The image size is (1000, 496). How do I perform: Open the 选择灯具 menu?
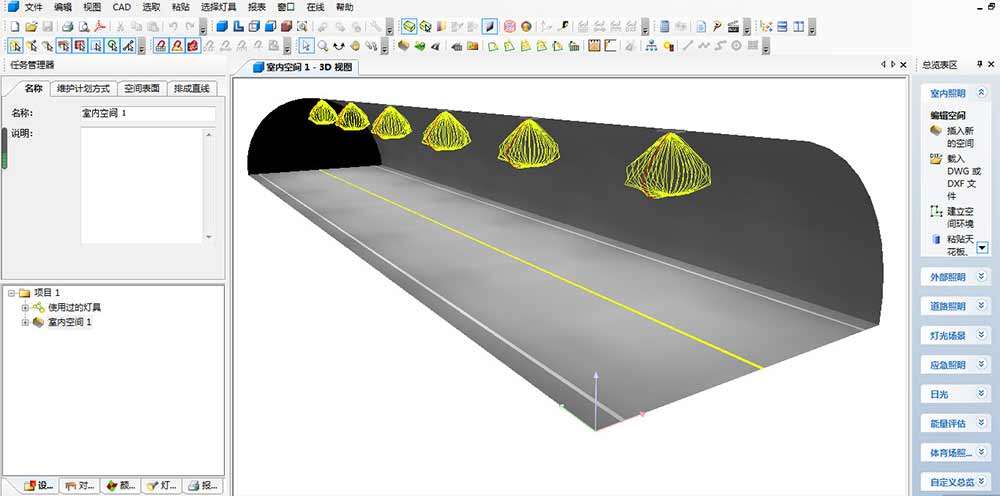click(218, 7)
